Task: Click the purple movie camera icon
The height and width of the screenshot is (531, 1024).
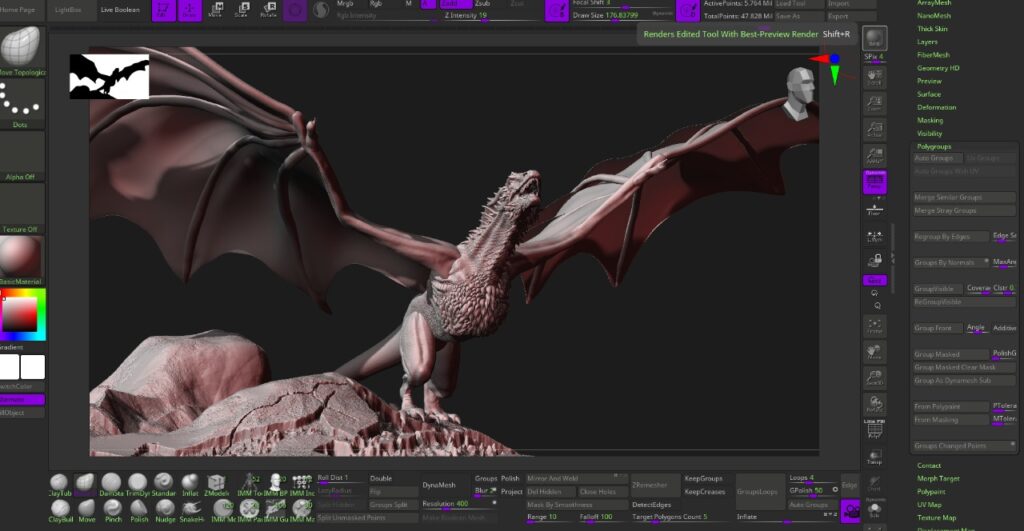Action: [x=850, y=511]
